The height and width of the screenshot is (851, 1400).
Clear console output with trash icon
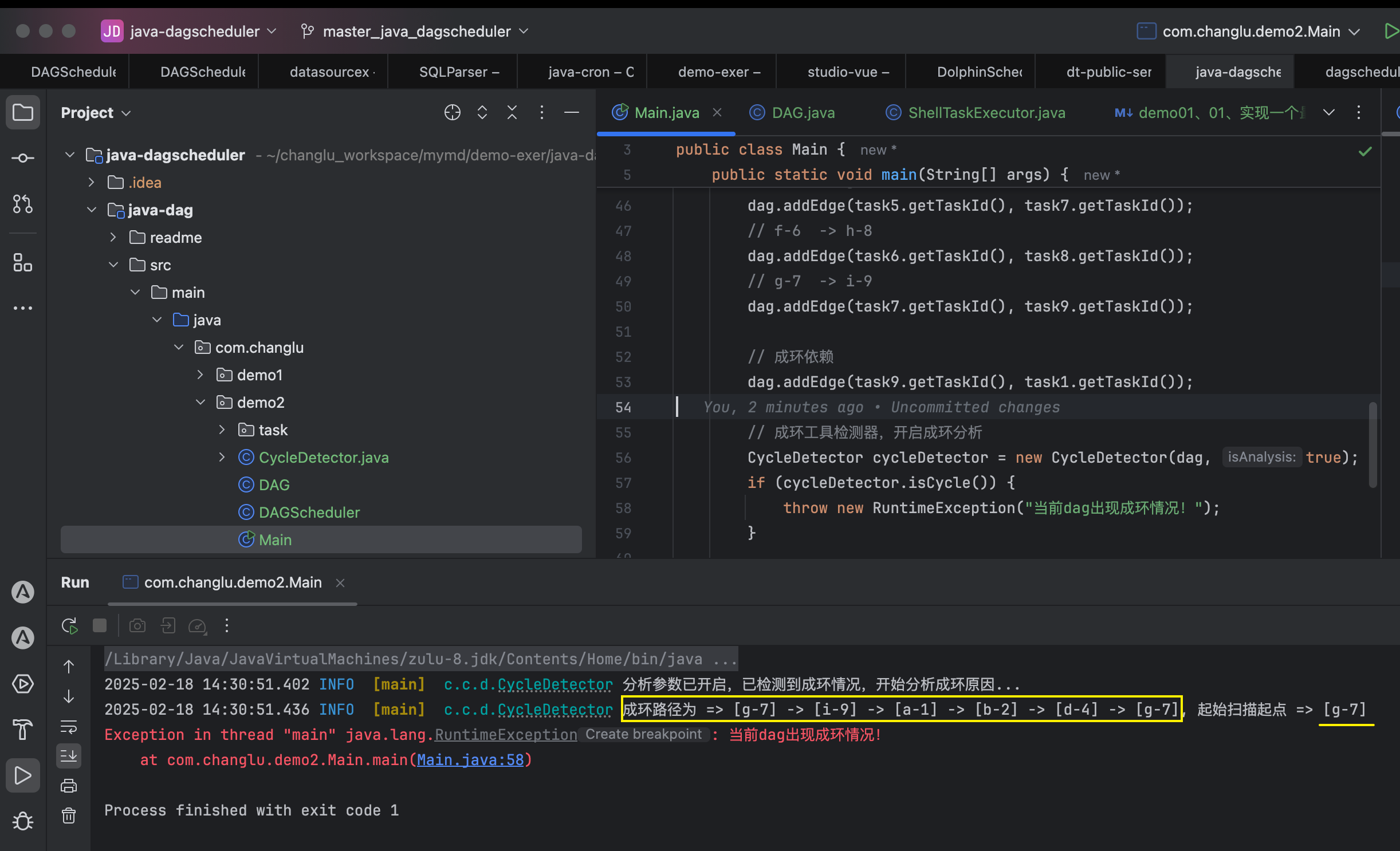tap(69, 815)
